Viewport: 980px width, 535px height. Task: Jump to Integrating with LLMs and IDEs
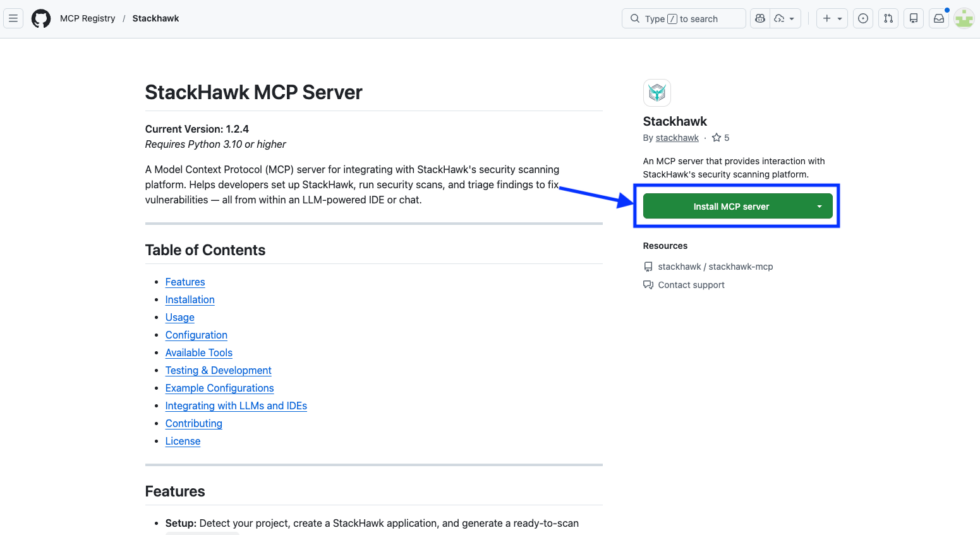(236, 406)
